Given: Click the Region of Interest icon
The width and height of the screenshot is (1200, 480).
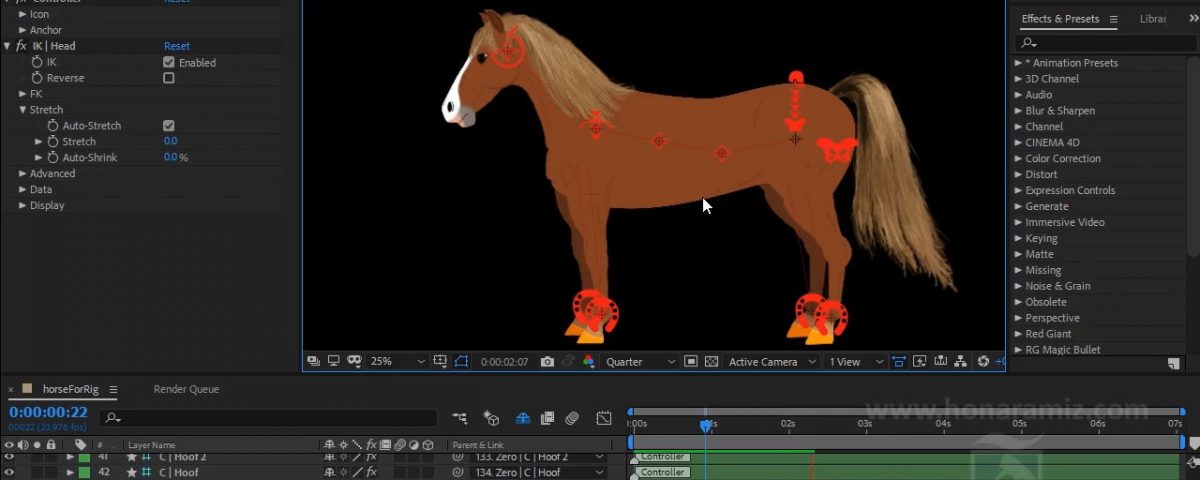Looking at the screenshot, I should click(690, 362).
